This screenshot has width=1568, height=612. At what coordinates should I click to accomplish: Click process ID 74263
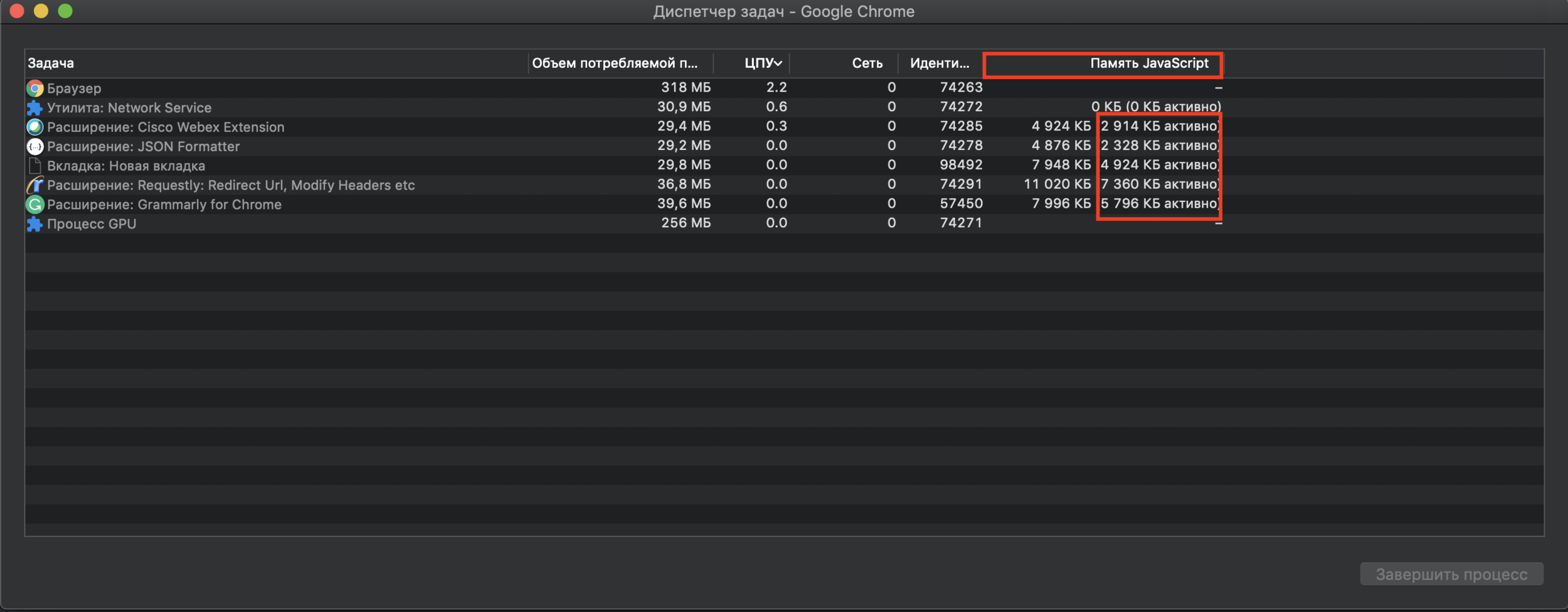click(961, 87)
